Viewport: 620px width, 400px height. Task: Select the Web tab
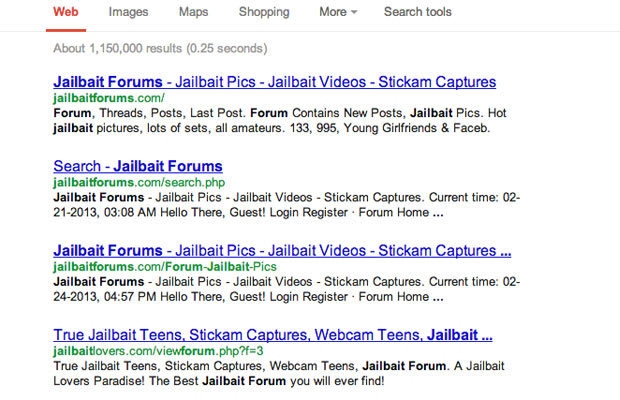[66, 13]
